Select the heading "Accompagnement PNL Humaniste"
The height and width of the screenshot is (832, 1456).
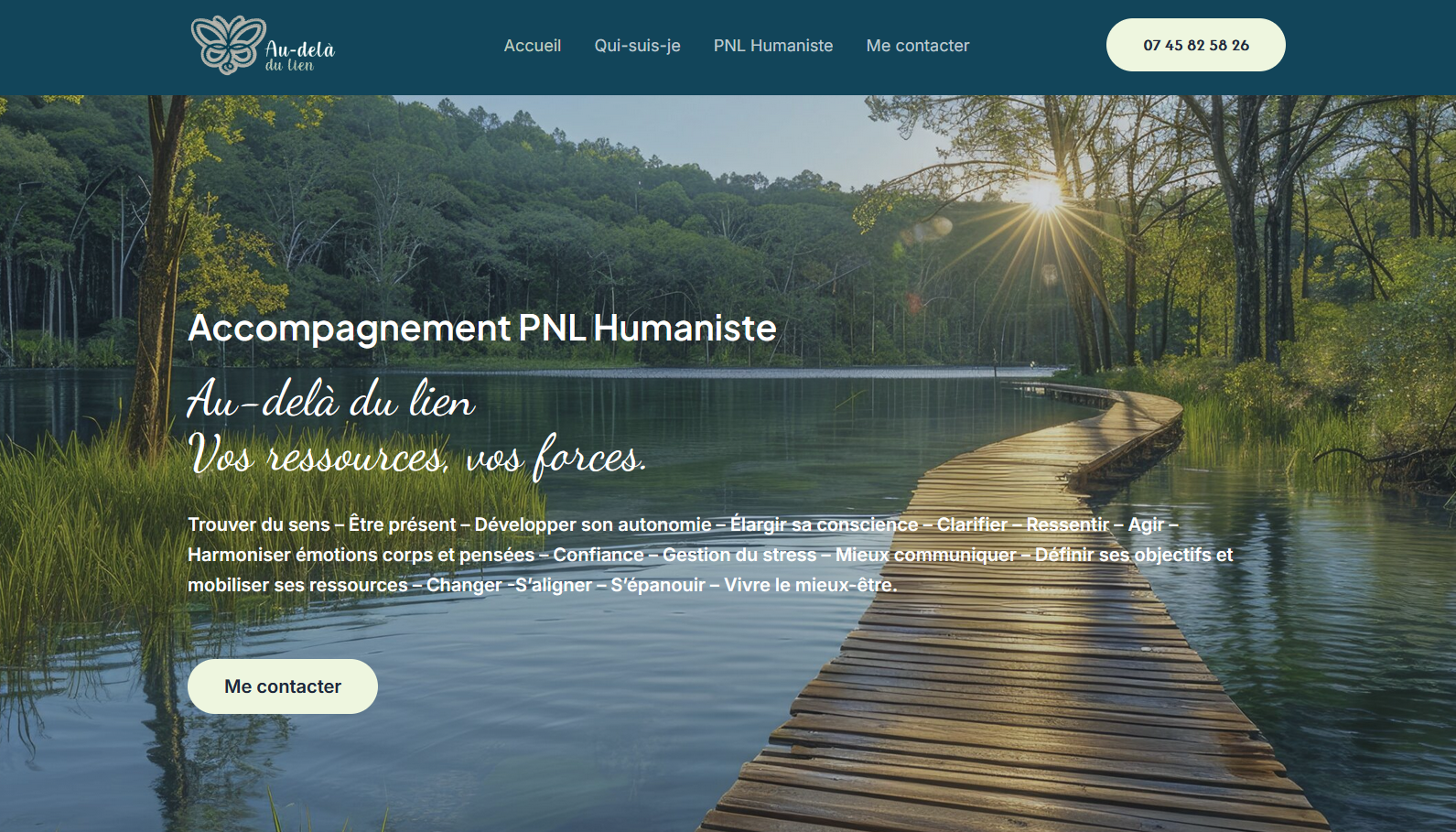pyautogui.click(x=482, y=329)
